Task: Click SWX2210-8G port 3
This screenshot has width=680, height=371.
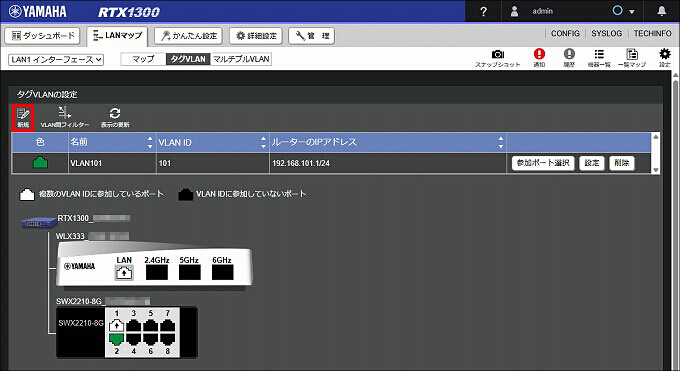Action: (x=134, y=325)
